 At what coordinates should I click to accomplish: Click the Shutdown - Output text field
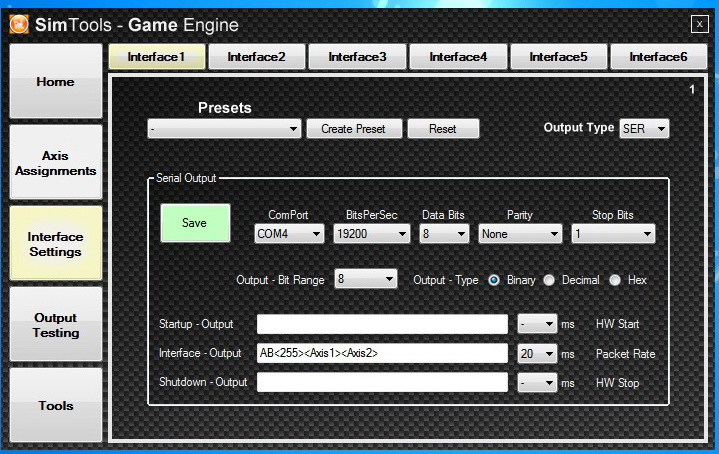(382, 382)
